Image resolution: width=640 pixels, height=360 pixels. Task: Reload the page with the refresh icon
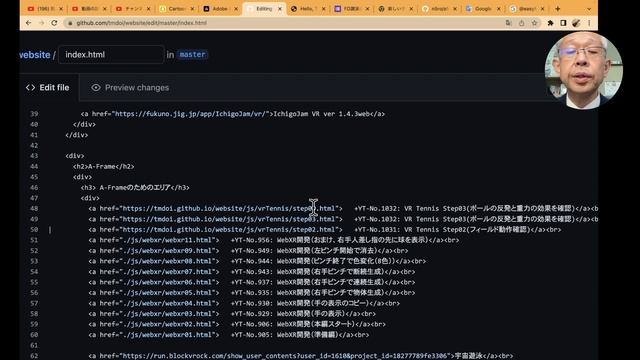(x=54, y=23)
